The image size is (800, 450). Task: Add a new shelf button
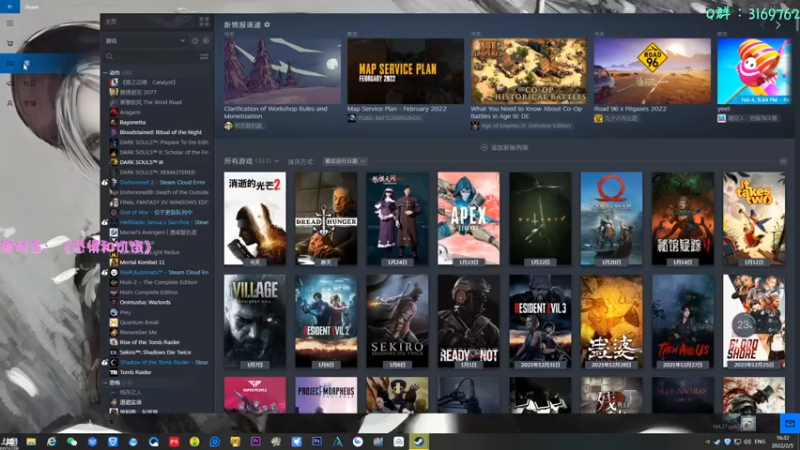pos(504,147)
